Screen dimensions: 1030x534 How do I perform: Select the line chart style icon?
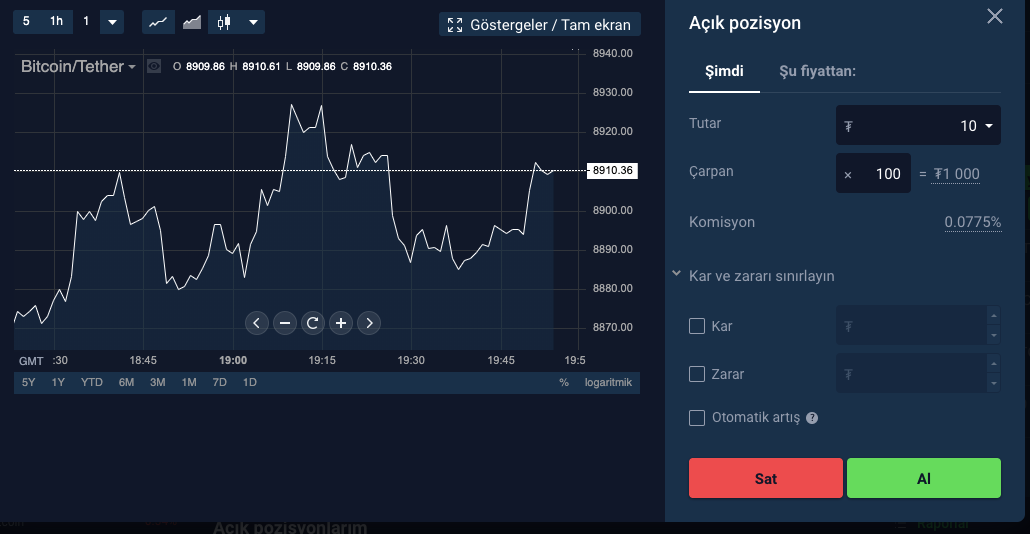(x=158, y=22)
